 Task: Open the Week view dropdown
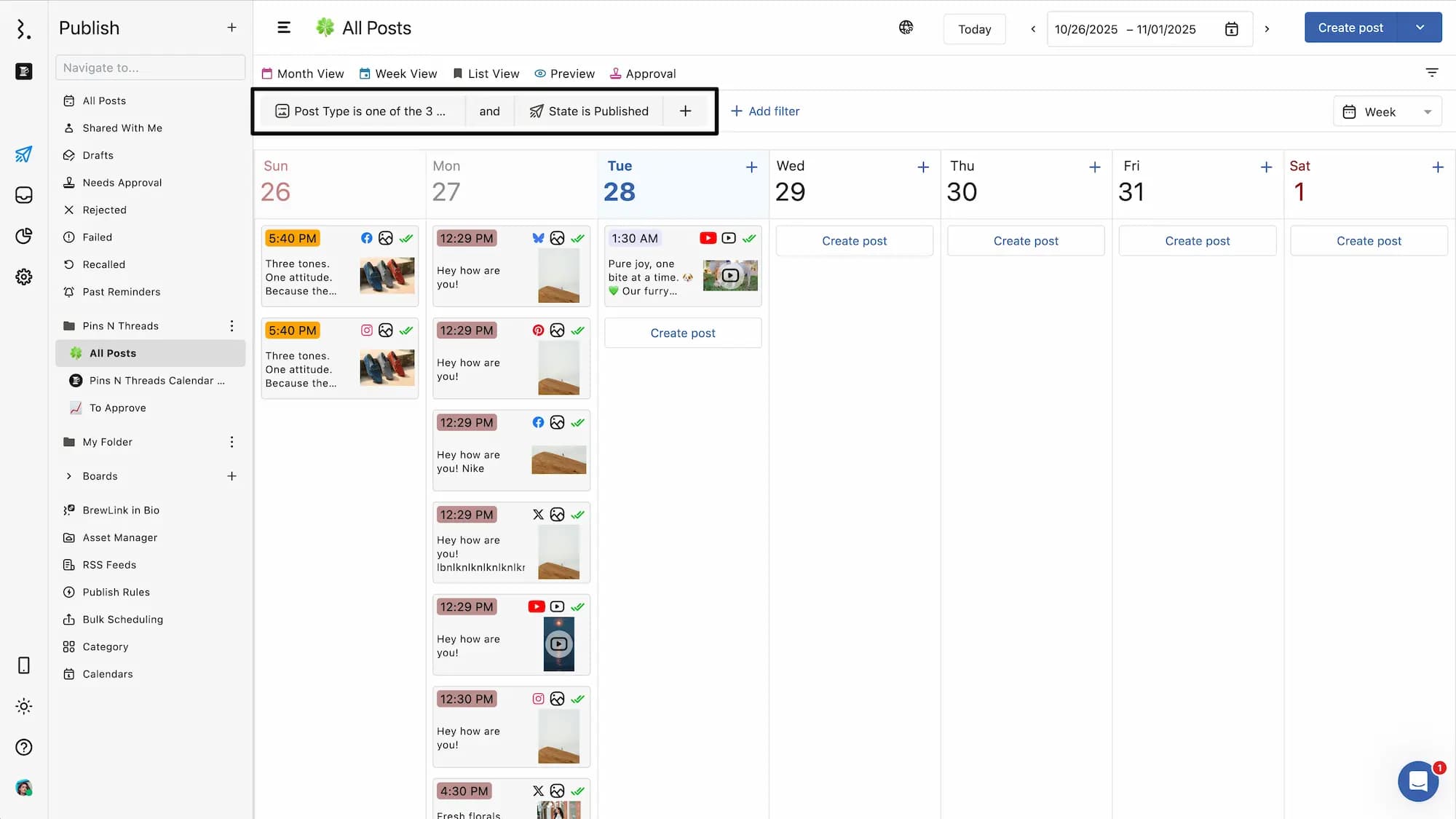click(x=1387, y=112)
